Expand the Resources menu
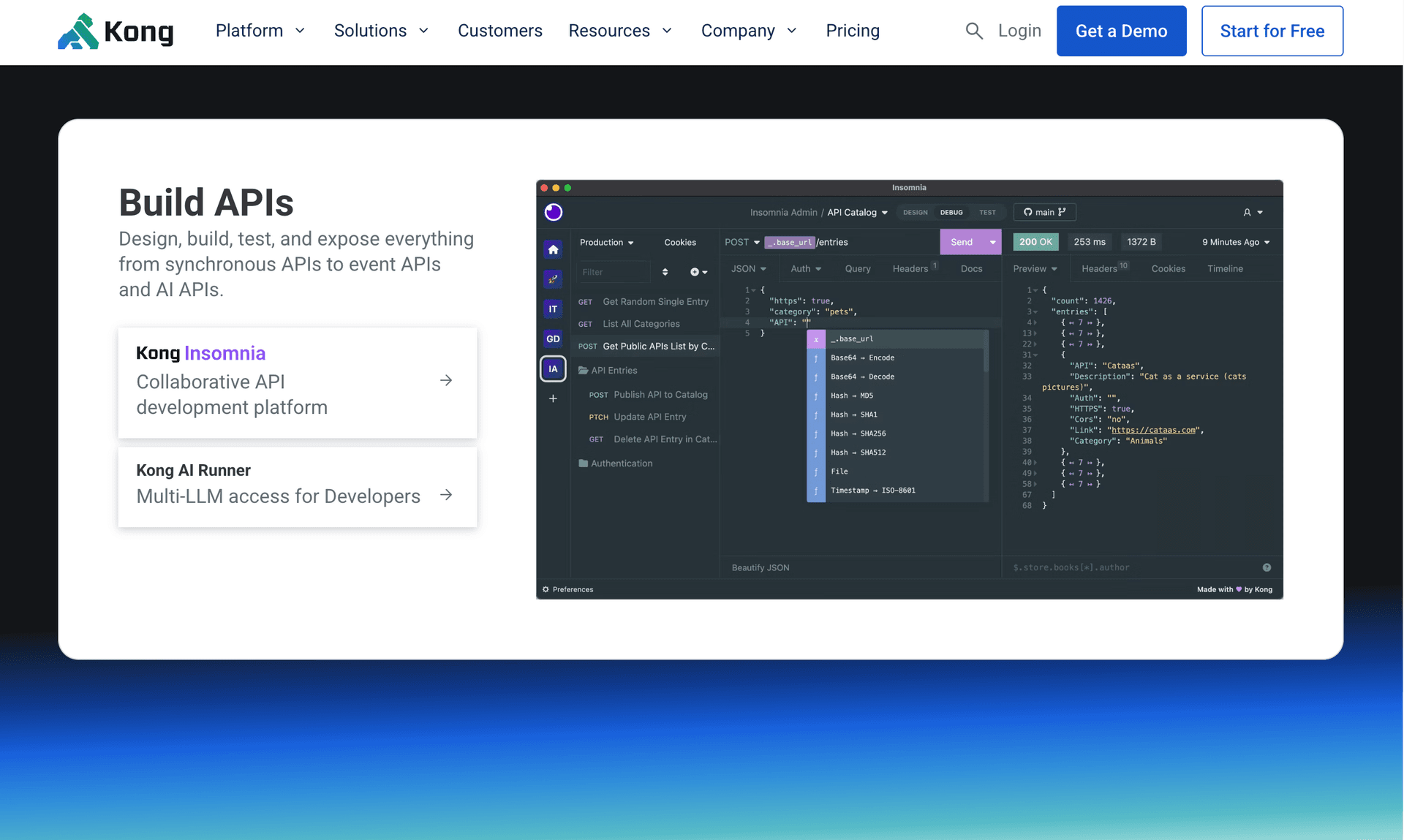The width and height of the screenshot is (1404, 840). click(x=620, y=31)
